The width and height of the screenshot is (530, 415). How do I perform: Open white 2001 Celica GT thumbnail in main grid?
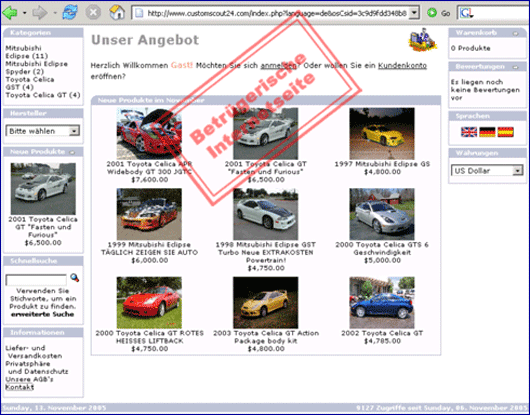click(265, 133)
